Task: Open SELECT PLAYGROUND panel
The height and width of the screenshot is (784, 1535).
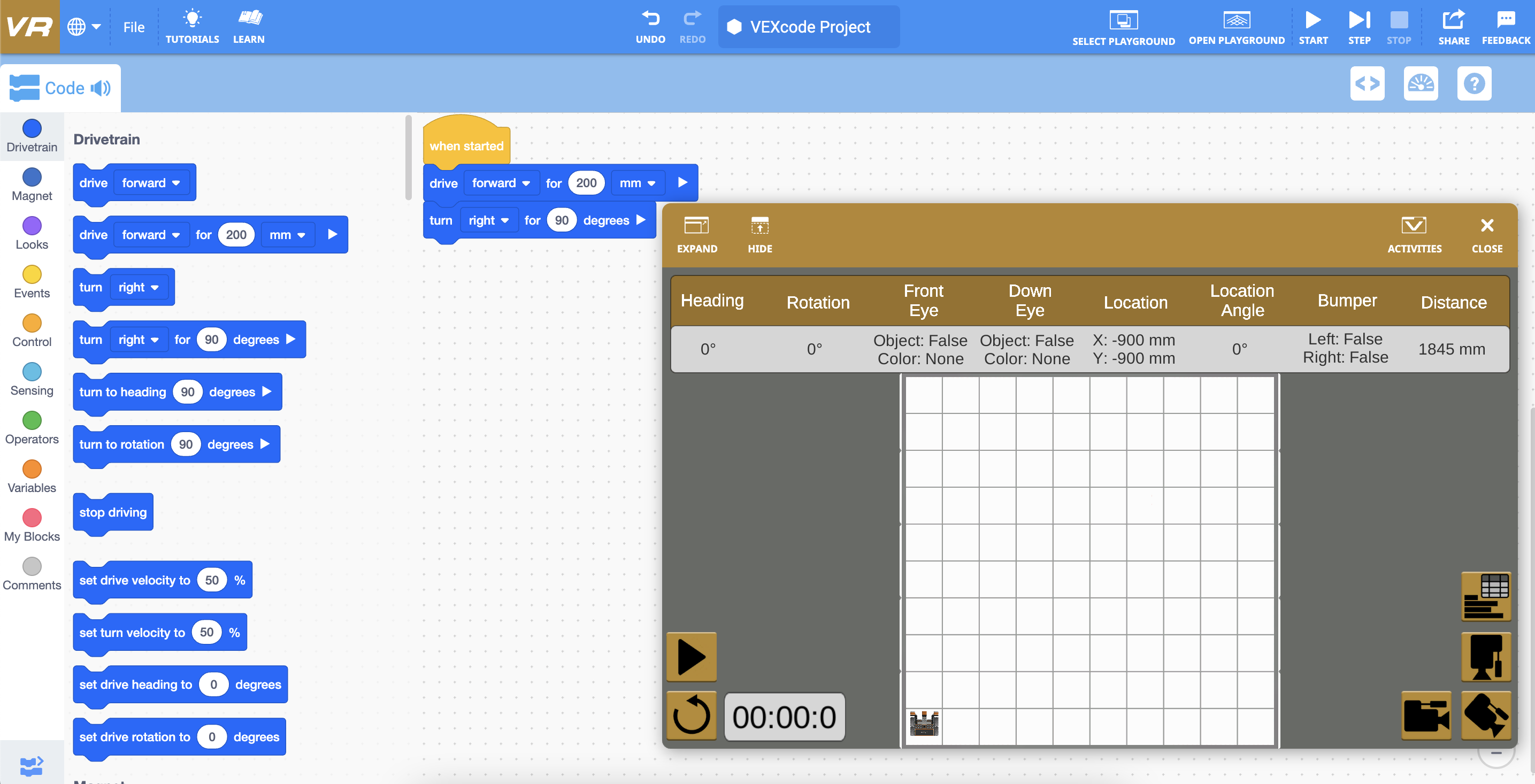Action: (x=1123, y=25)
